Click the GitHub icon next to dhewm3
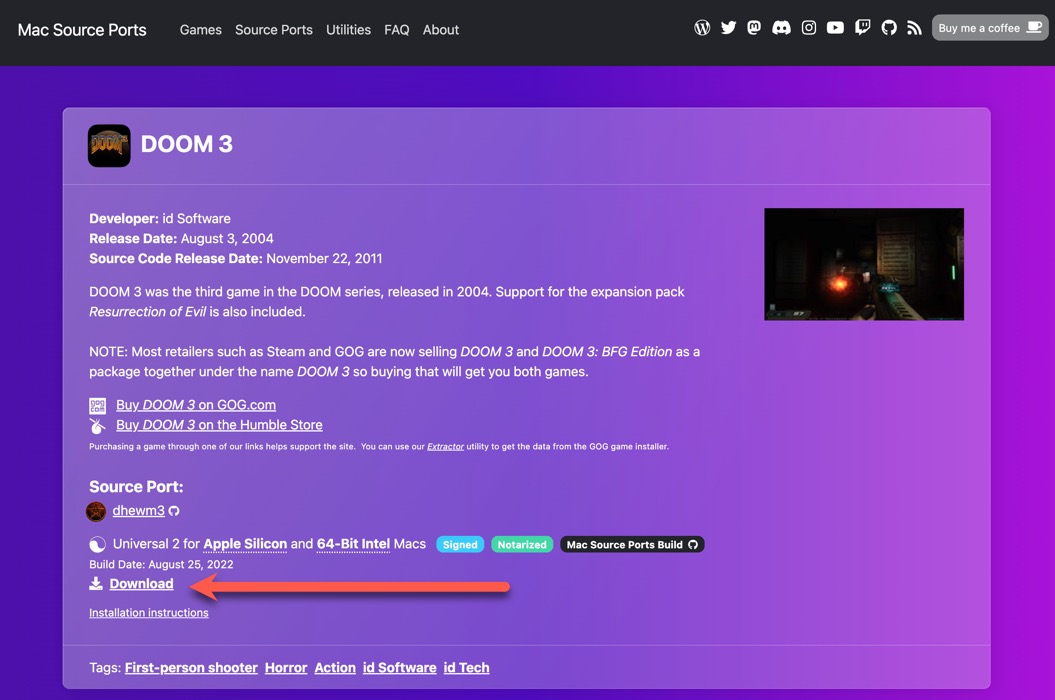Viewport: 1055px width, 700px height. pyautogui.click(x=173, y=510)
